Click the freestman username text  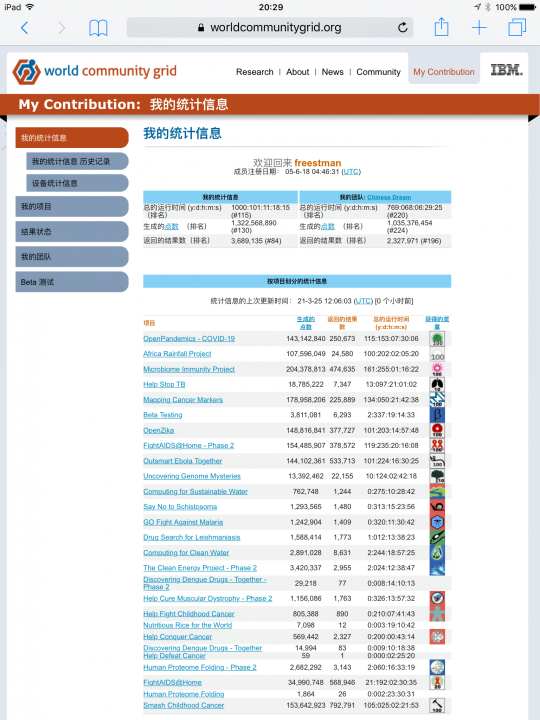pyautogui.click(x=318, y=163)
